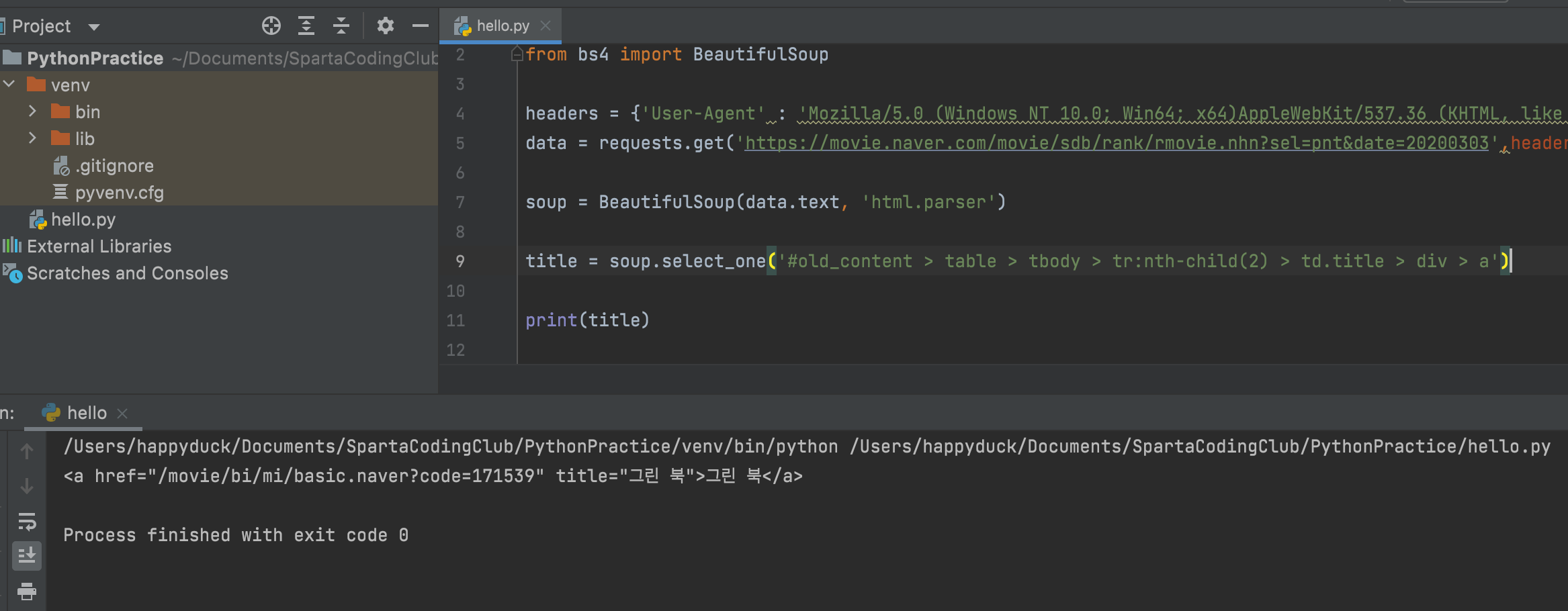Click the up arrow in run console toolbar

[27, 451]
